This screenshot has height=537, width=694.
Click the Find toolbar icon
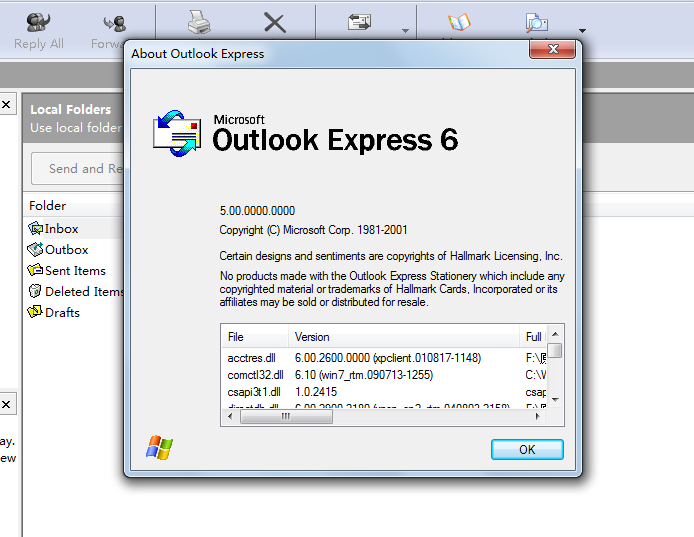[x=536, y=22]
